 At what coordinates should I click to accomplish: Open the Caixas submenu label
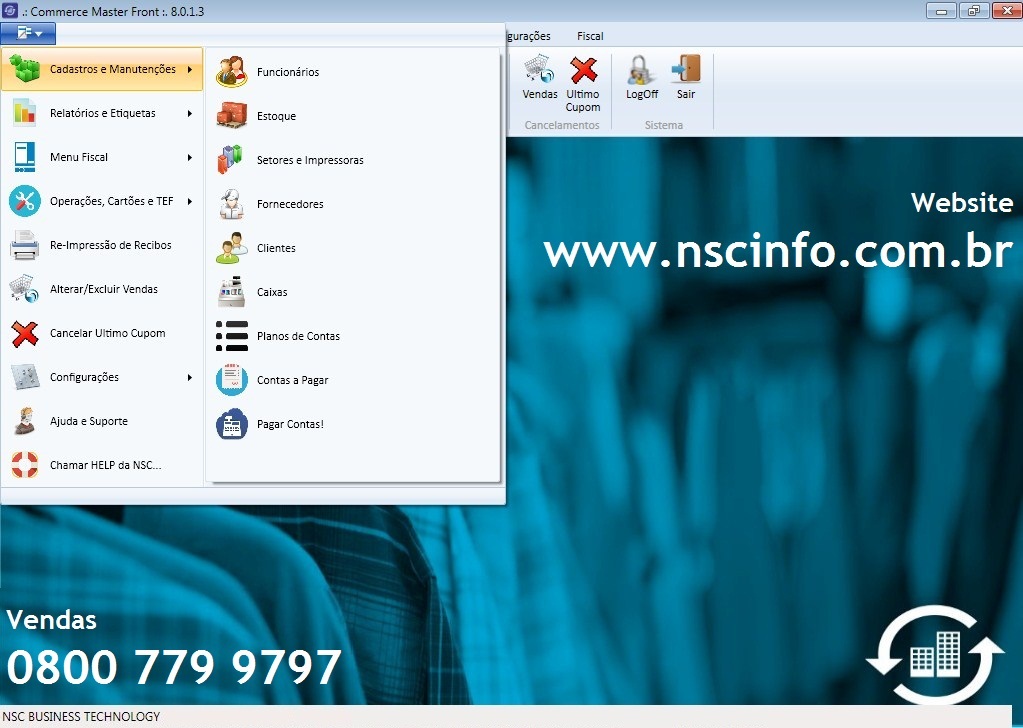pyautogui.click(x=271, y=292)
